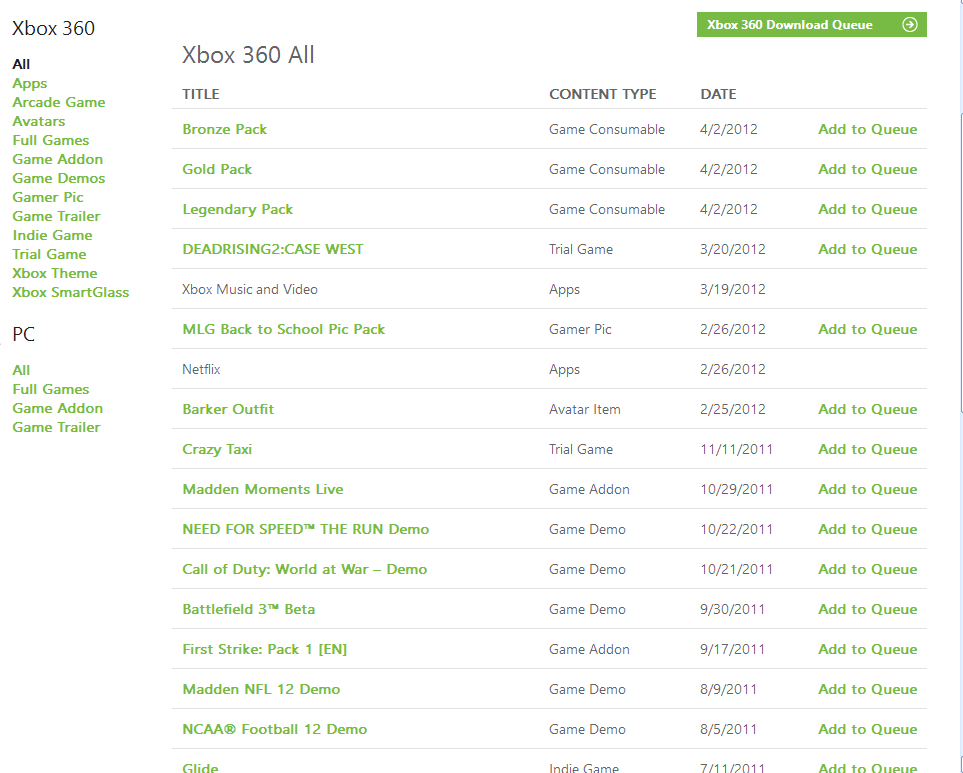The image size is (963, 773).
Task: Click the TITLE column header
Action: [201, 94]
